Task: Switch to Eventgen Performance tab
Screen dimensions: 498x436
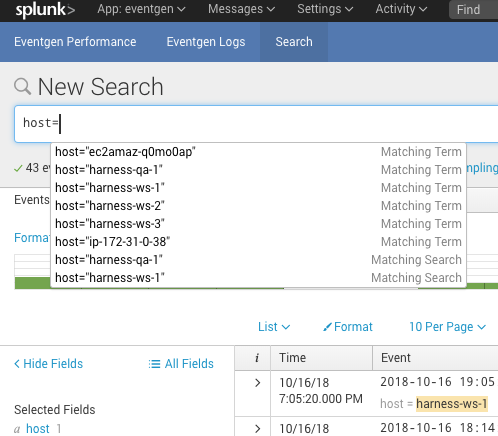Action: pos(75,42)
